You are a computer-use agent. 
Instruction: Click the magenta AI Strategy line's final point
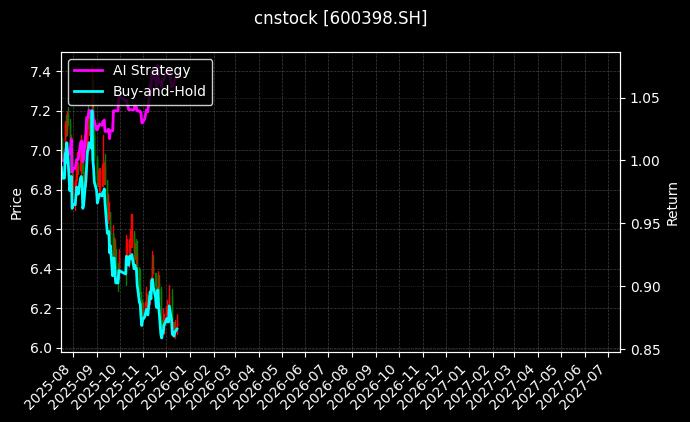point(175,80)
